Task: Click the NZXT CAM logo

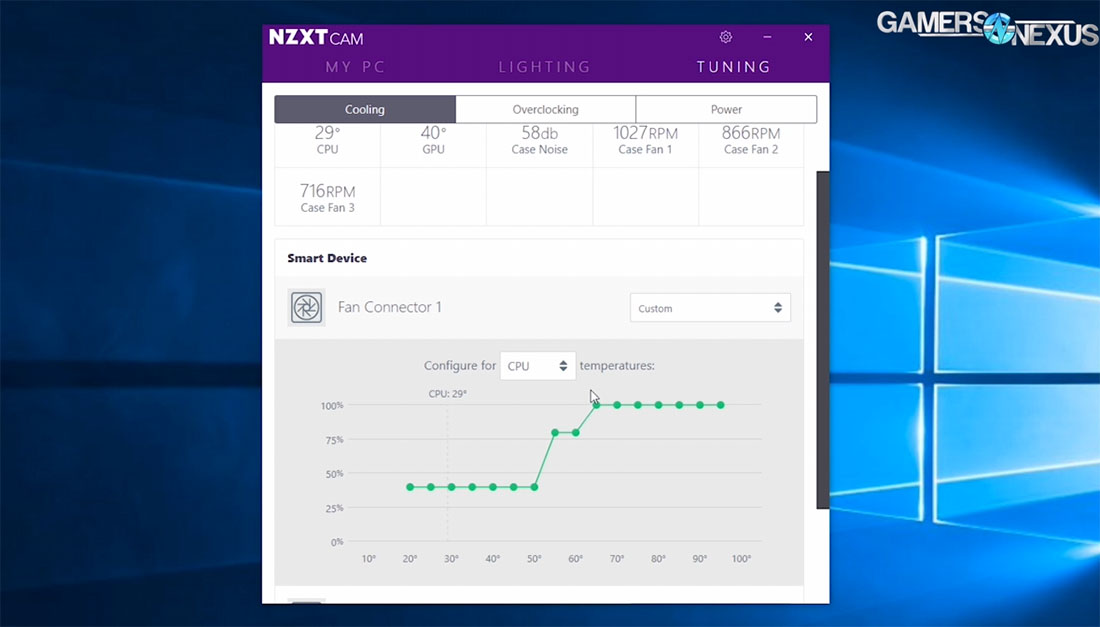Action: click(x=316, y=37)
